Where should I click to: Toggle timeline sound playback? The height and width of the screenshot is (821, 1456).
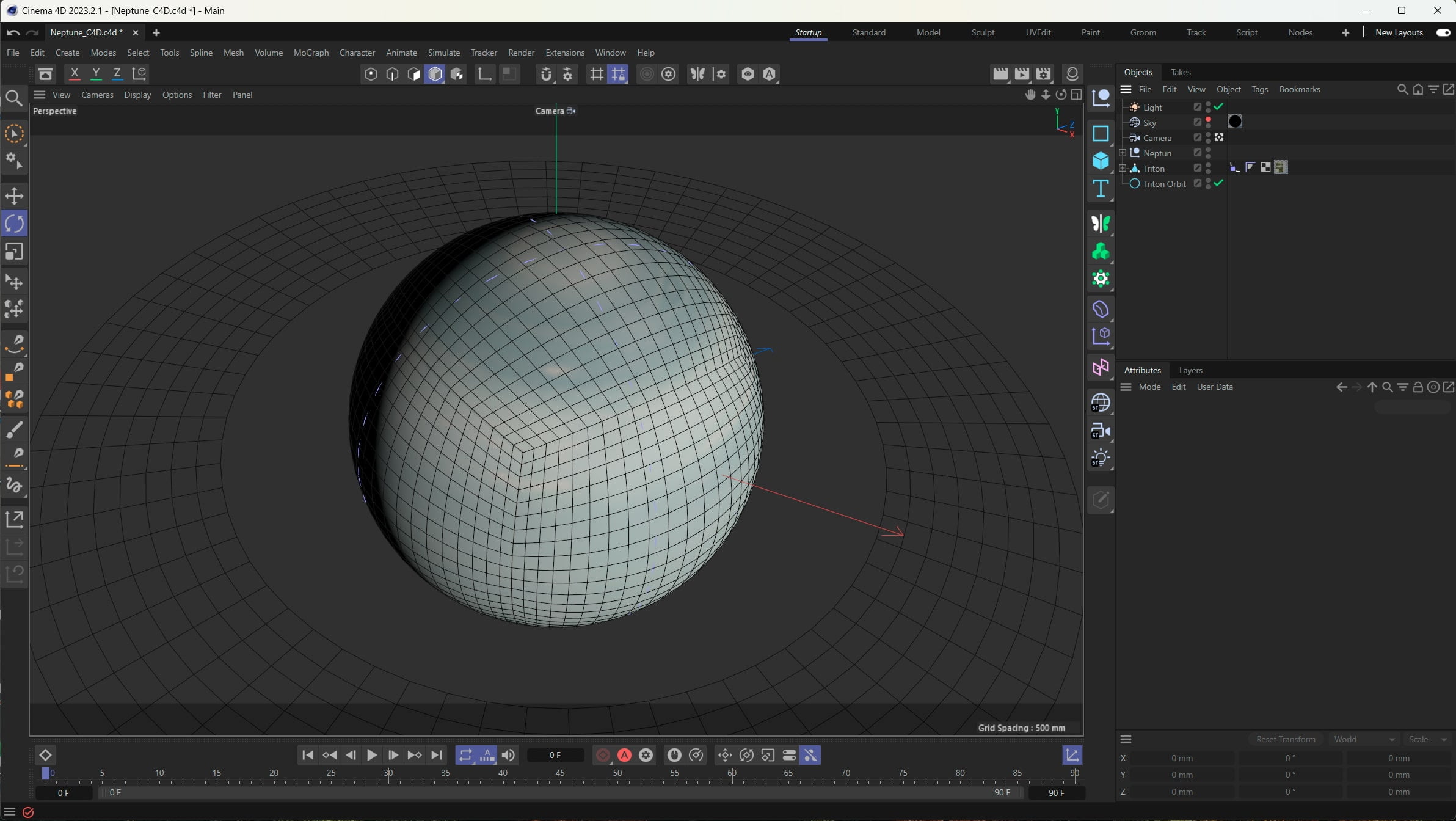click(x=508, y=755)
